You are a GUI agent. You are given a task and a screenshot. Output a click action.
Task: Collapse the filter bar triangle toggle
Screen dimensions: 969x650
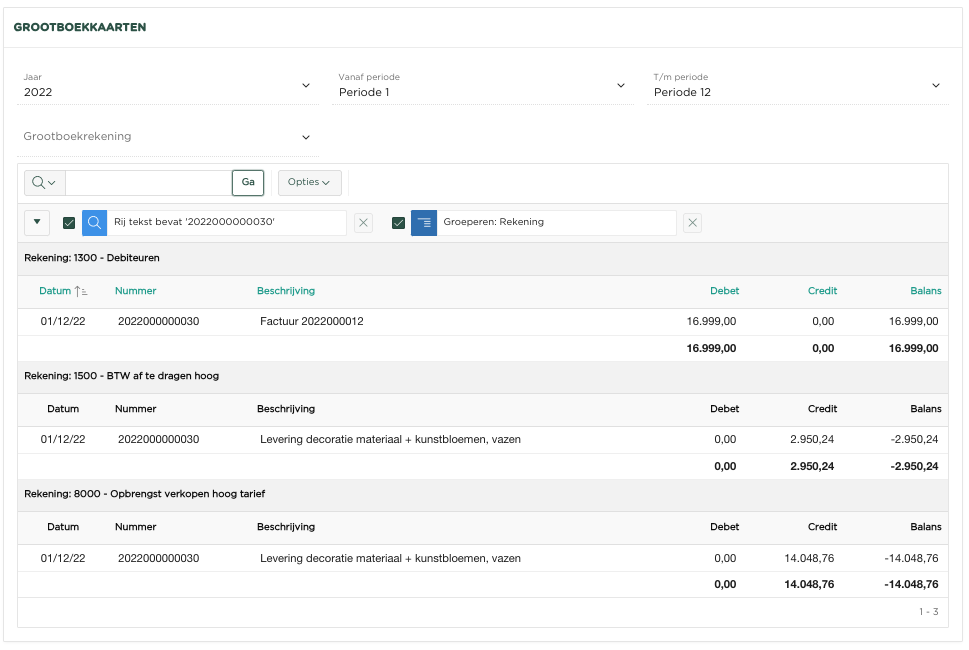tap(37, 223)
